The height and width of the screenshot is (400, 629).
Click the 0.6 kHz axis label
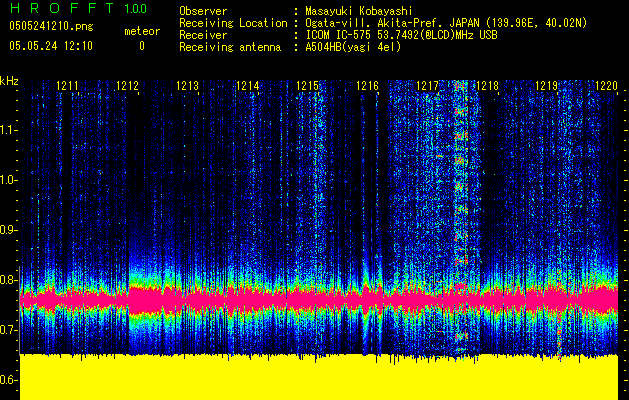(8, 380)
